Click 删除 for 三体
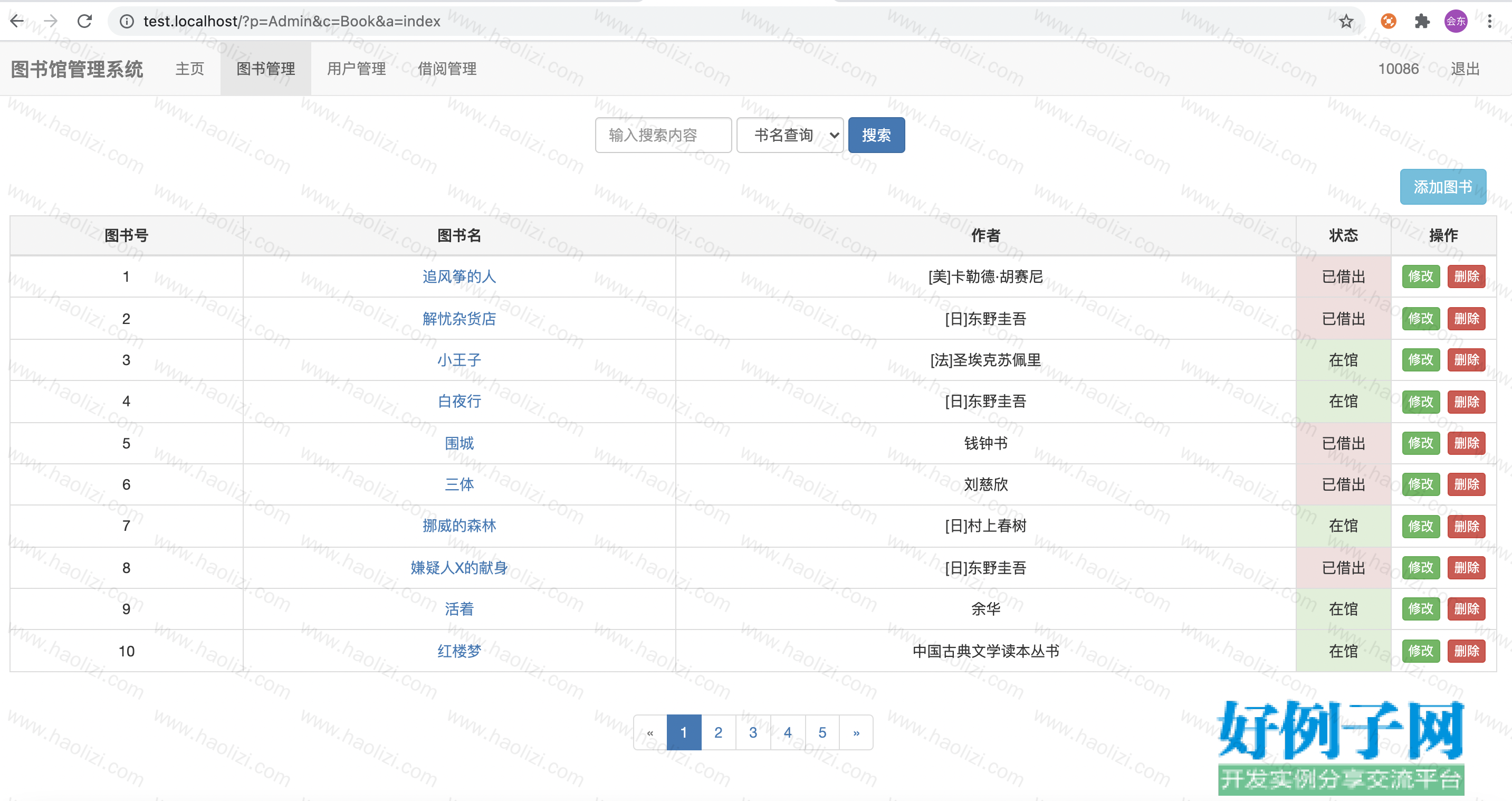 [1466, 484]
